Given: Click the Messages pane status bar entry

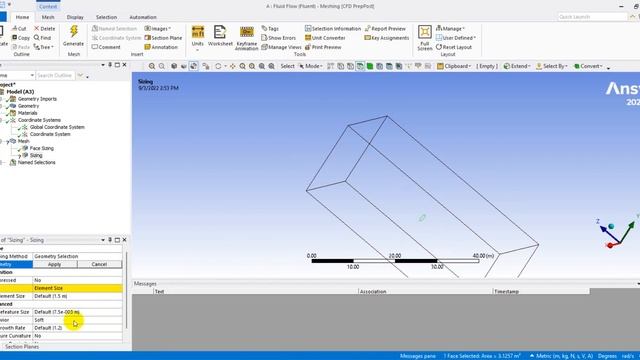Looking at the screenshot, I should [x=418, y=356].
